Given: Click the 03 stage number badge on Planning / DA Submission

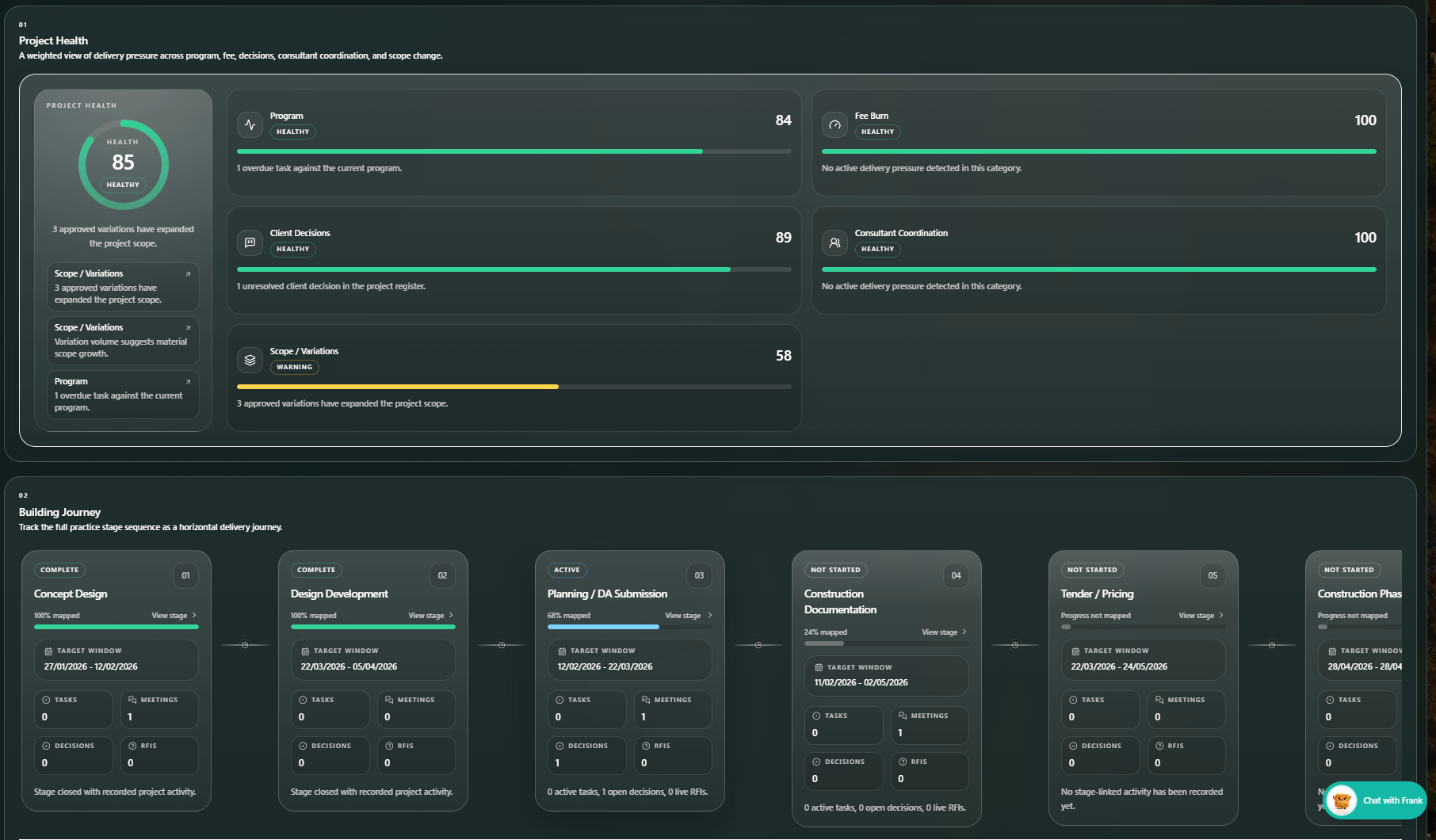Looking at the screenshot, I should [x=699, y=576].
